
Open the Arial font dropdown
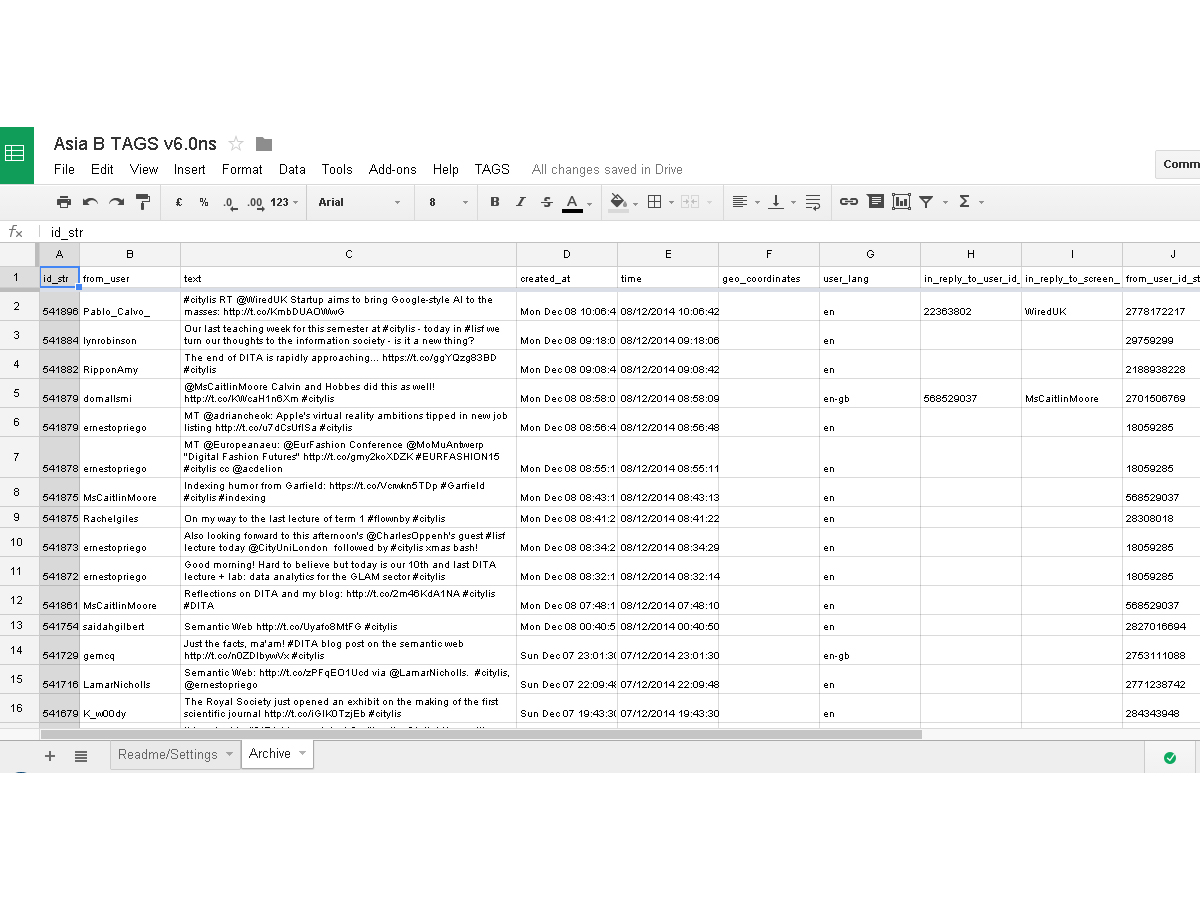point(359,202)
